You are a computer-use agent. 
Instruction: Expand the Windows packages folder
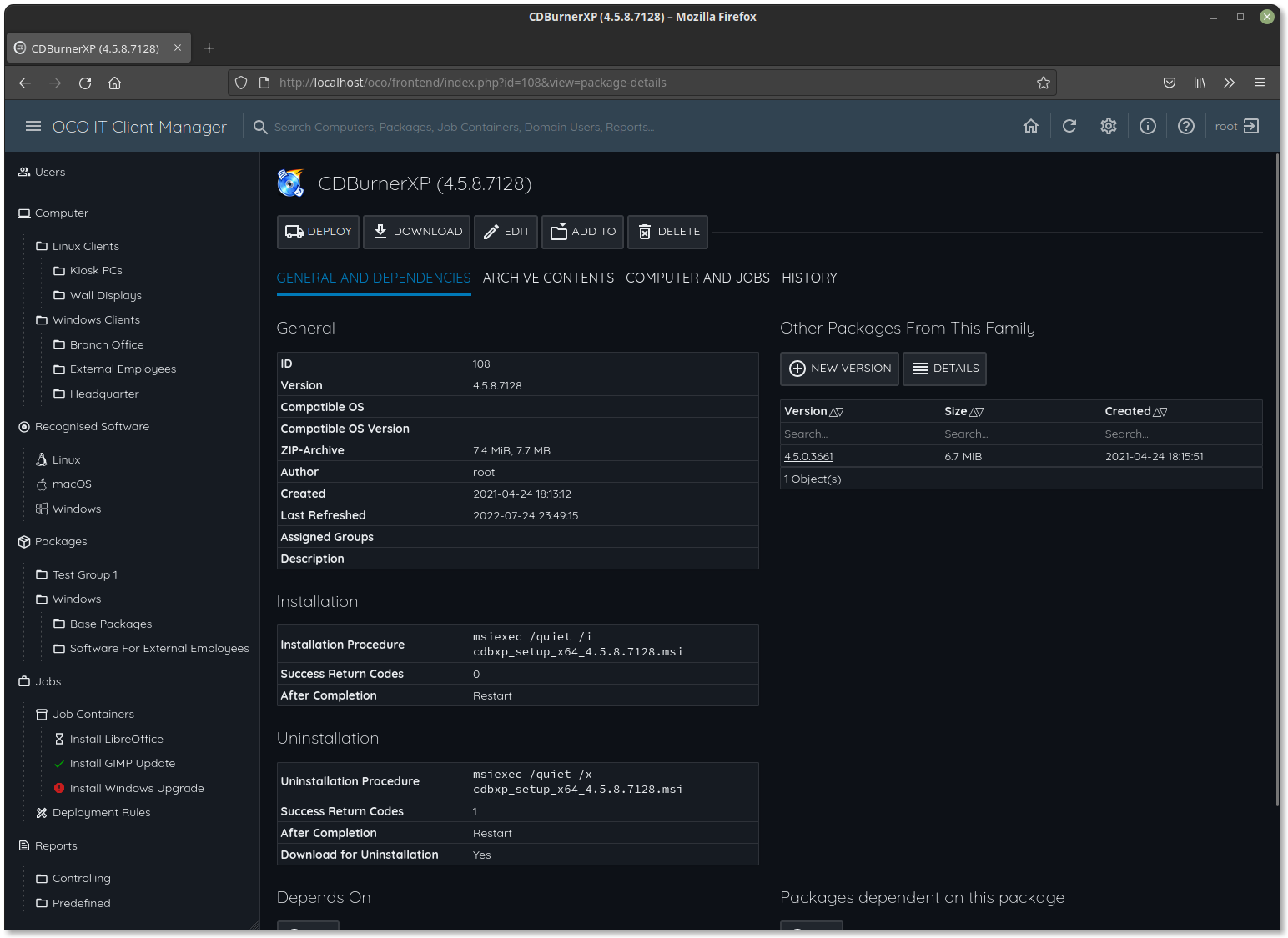click(x=68, y=599)
